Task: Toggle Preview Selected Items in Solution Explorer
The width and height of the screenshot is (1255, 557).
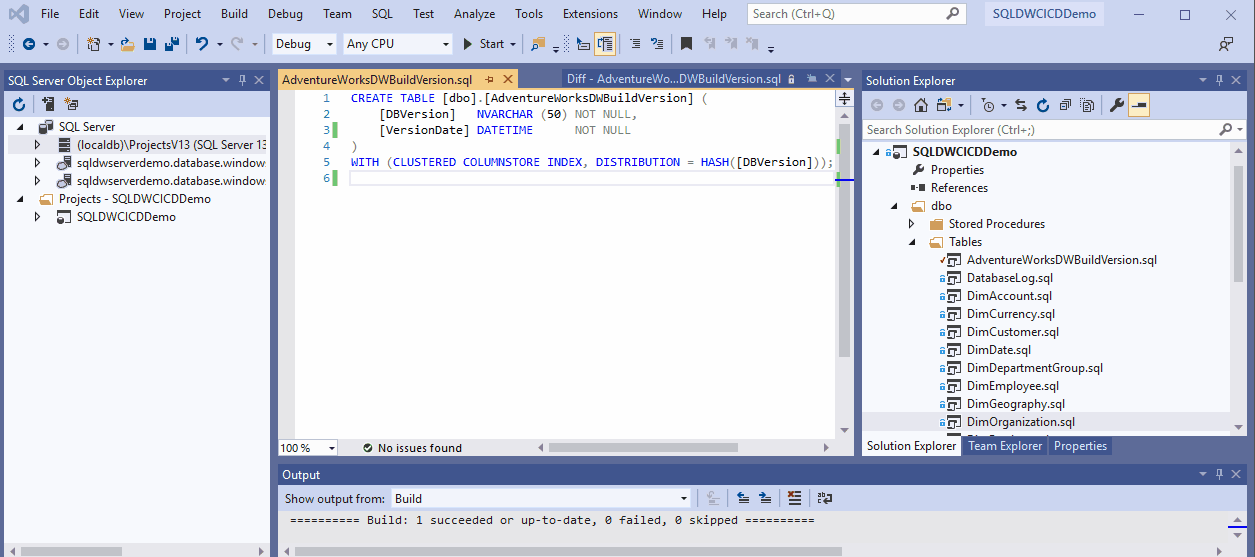Action: click(1139, 105)
